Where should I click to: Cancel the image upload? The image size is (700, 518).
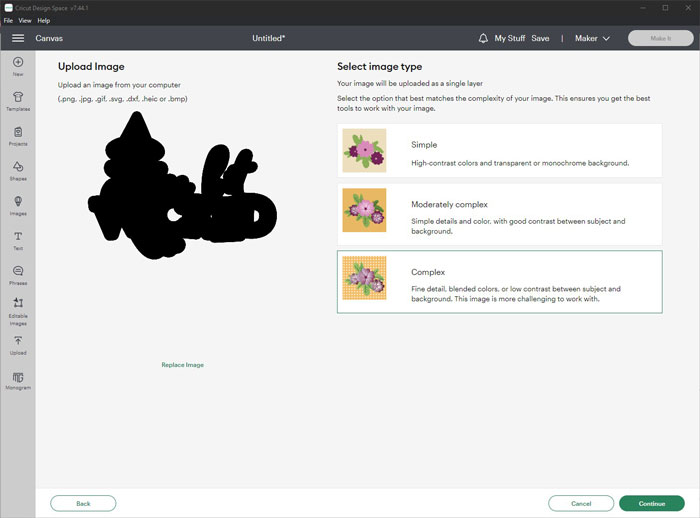tap(581, 503)
